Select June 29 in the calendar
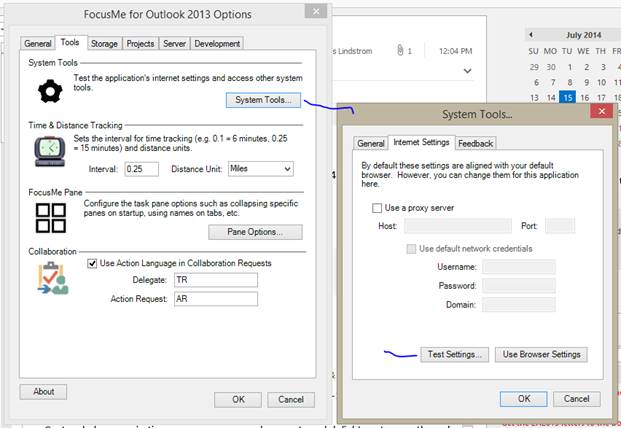Viewport: 621px width, 428px height. point(534,67)
